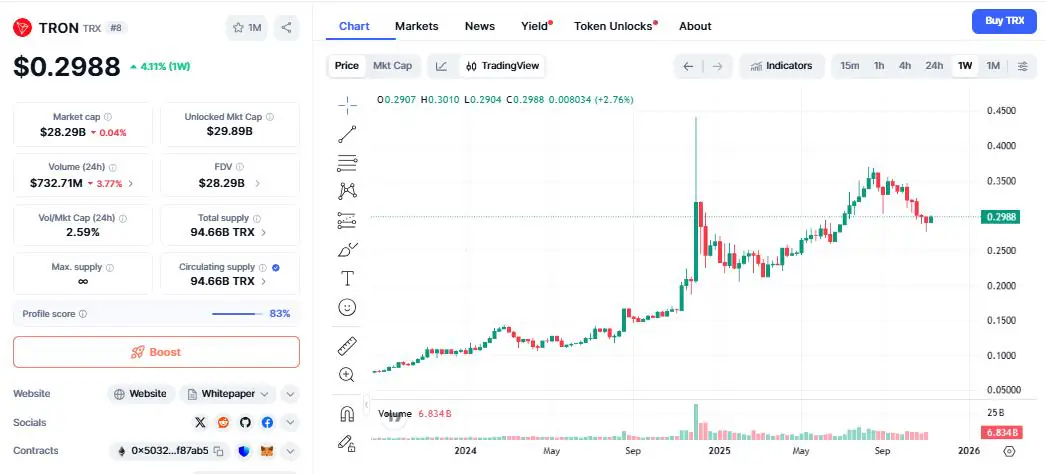Expand more Socials links chevron

[290, 423]
